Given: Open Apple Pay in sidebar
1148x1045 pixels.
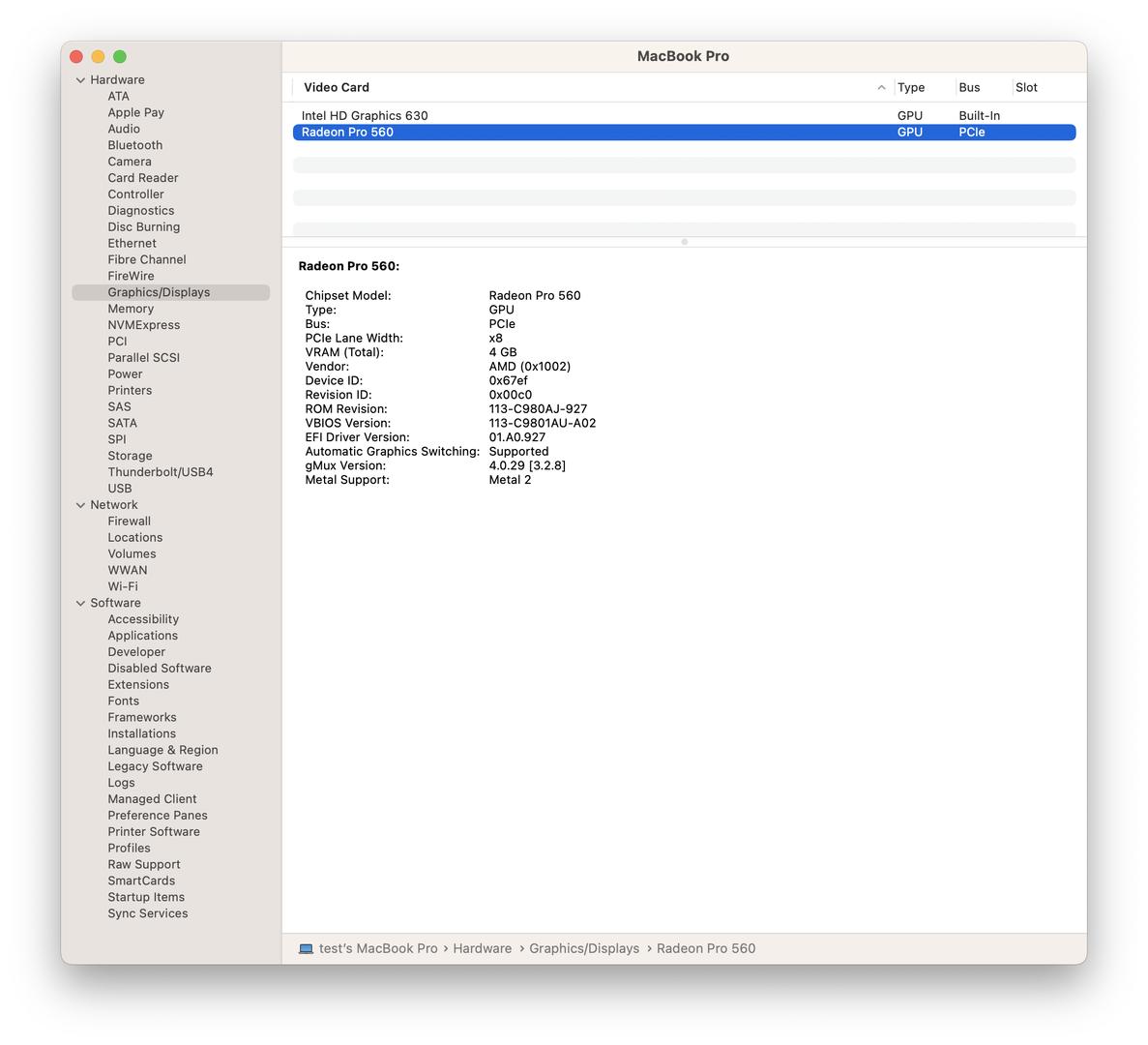Looking at the screenshot, I should (135, 112).
